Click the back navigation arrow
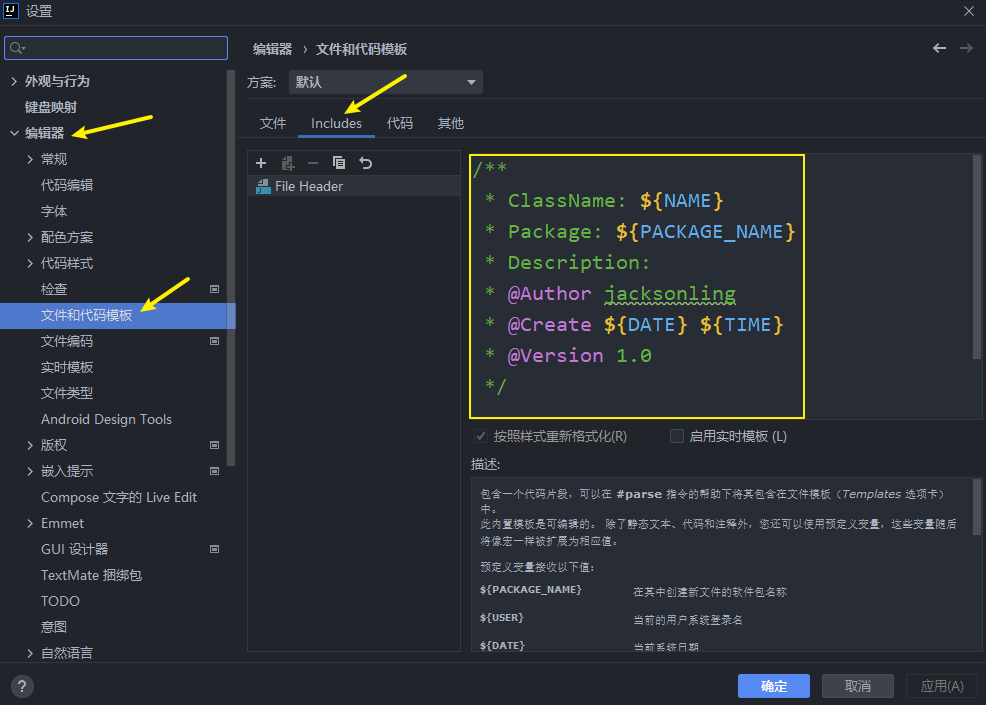986x705 pixels. (939, 48)
